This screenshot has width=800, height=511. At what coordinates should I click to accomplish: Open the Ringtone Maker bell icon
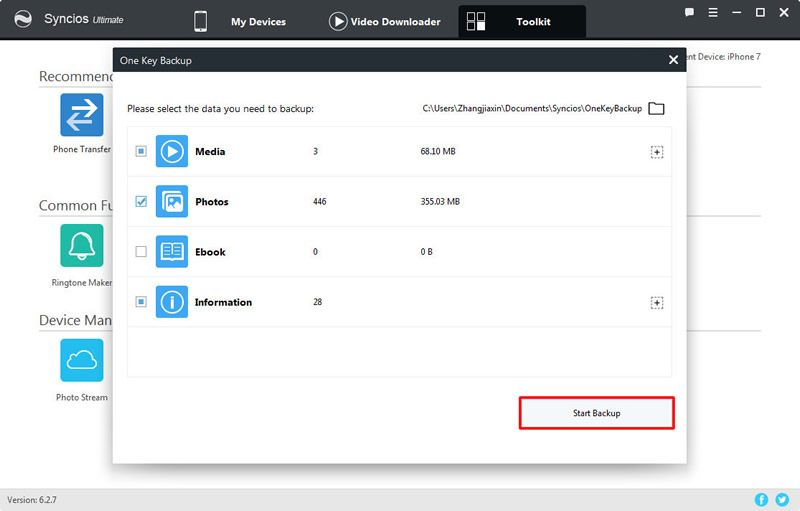coord(82,245)
